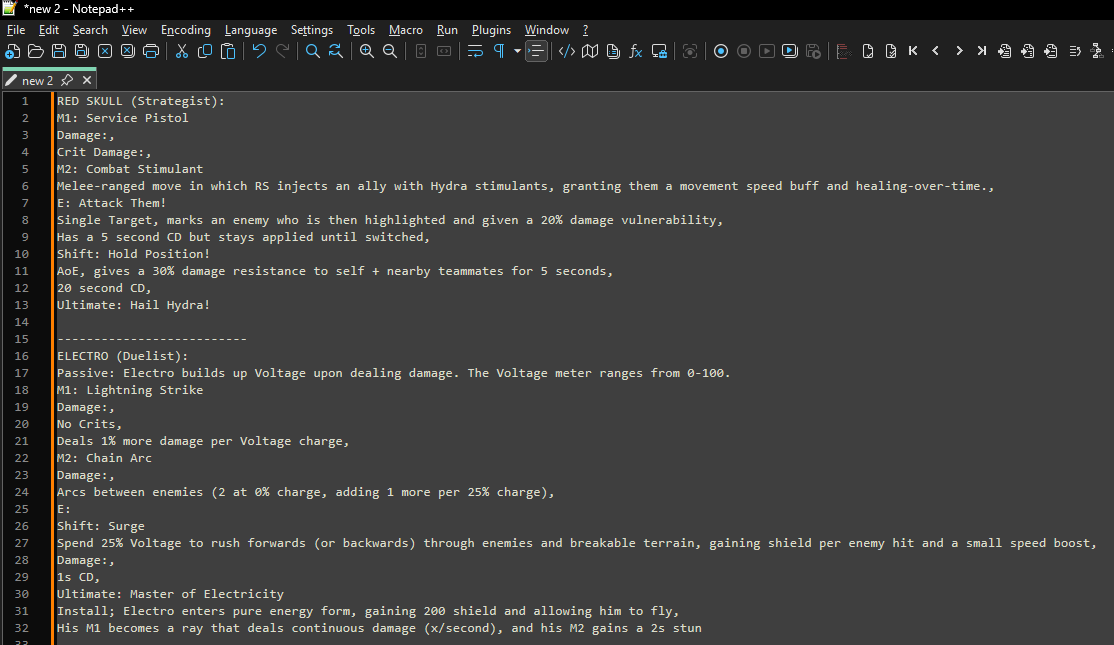Jump to first item with K-left arrow
The height and width of the screenshot is (645, 1114).
pos(913,50)
